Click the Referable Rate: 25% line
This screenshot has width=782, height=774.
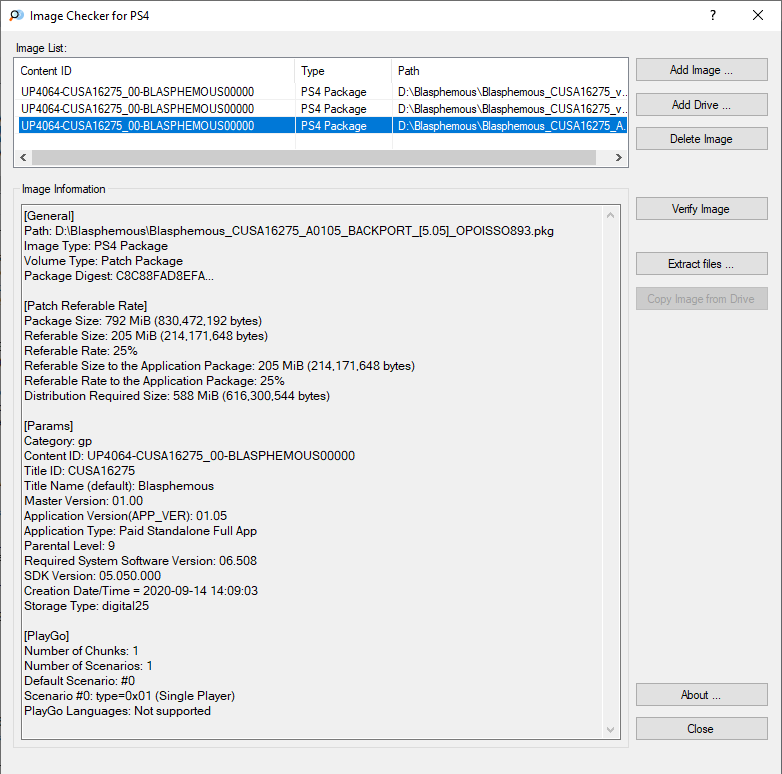click(x=81, y=351)
